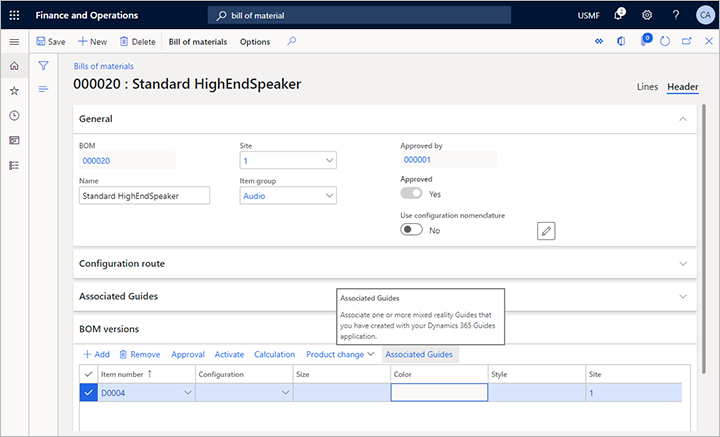This screenshot has height=437, width=720.
Task: Open the filter pane funnel icon
Action: (43, 65)
